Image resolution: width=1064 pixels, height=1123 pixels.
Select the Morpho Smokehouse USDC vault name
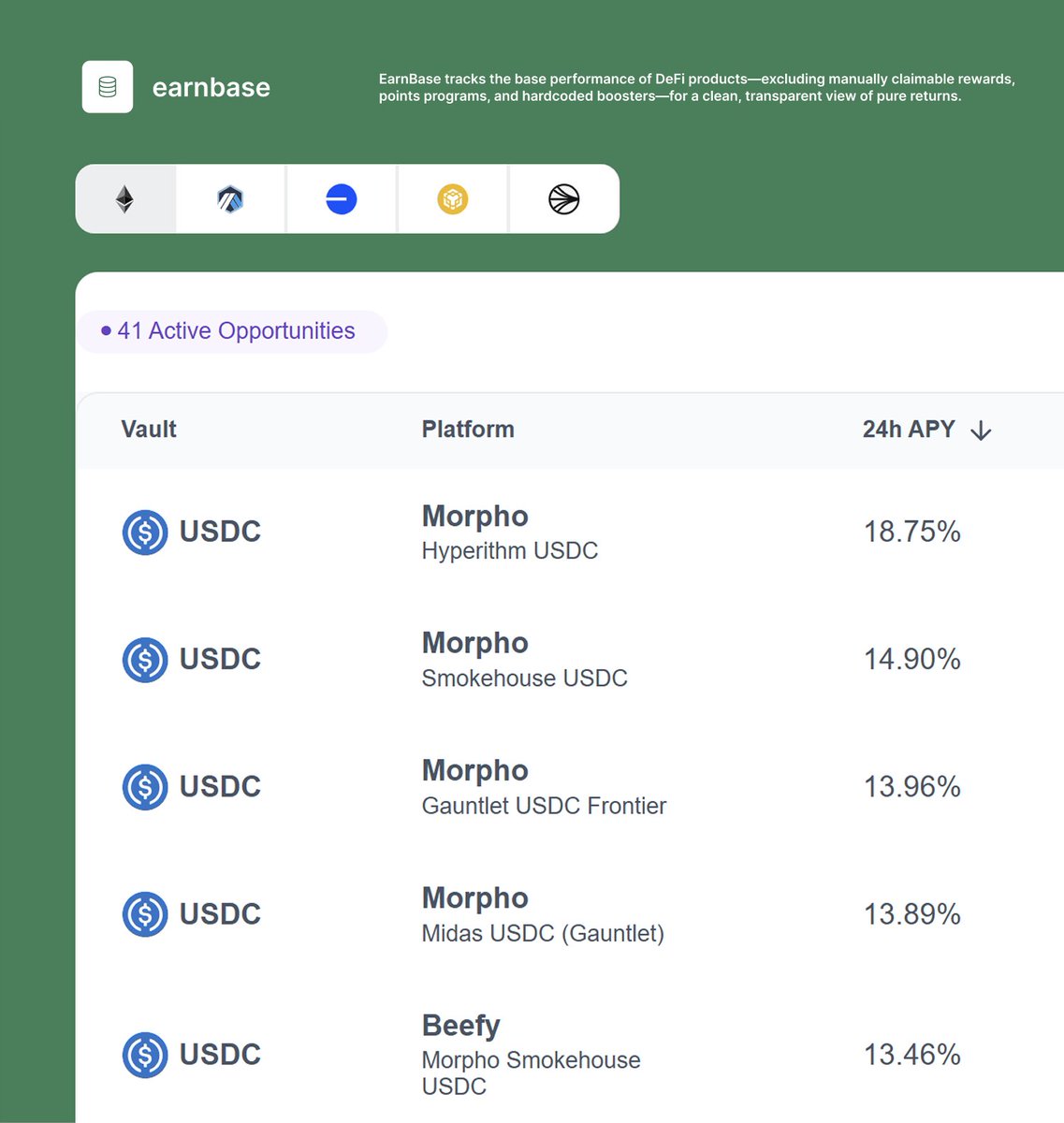[532, 1073]
